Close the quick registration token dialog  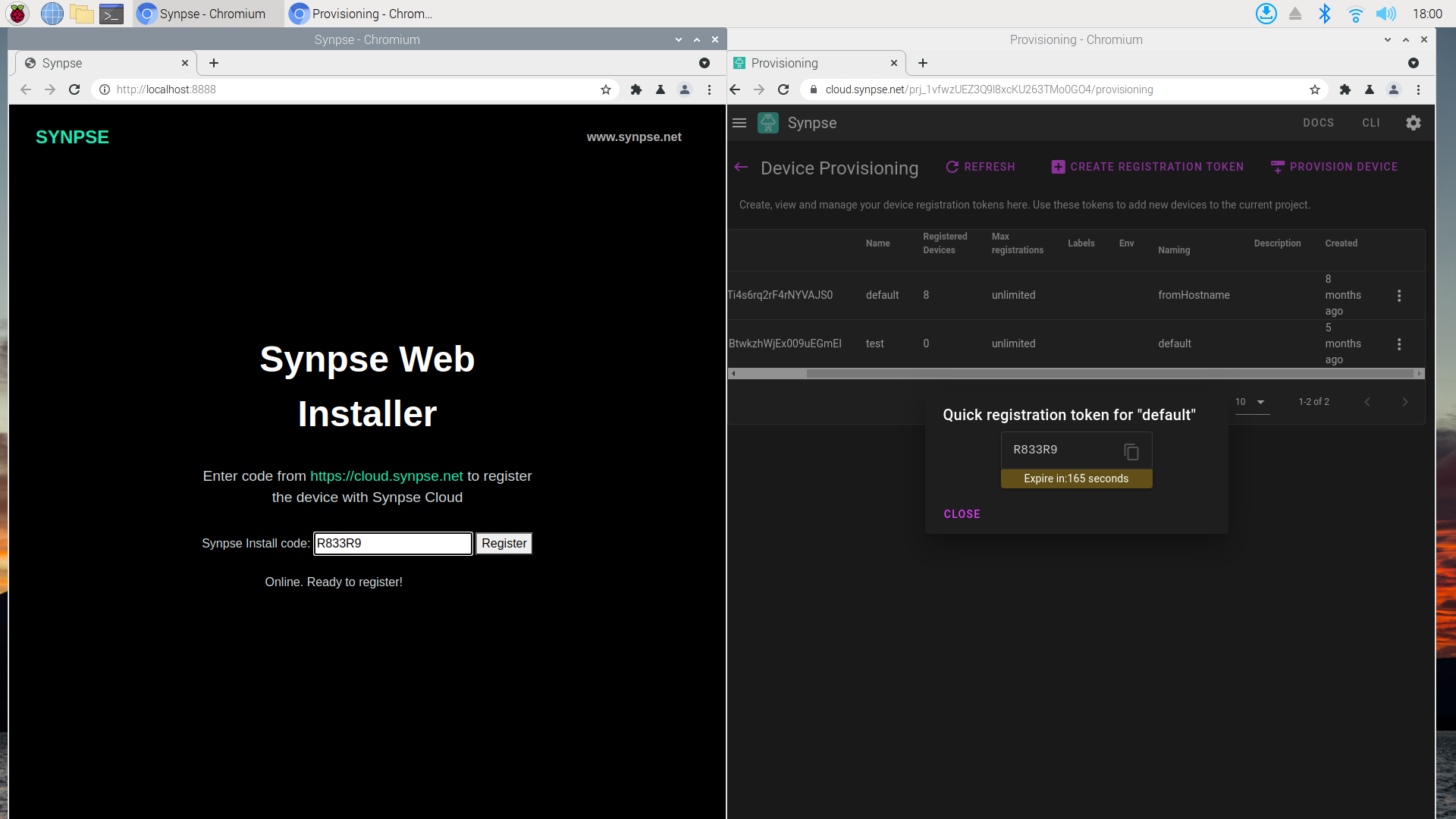962,514
